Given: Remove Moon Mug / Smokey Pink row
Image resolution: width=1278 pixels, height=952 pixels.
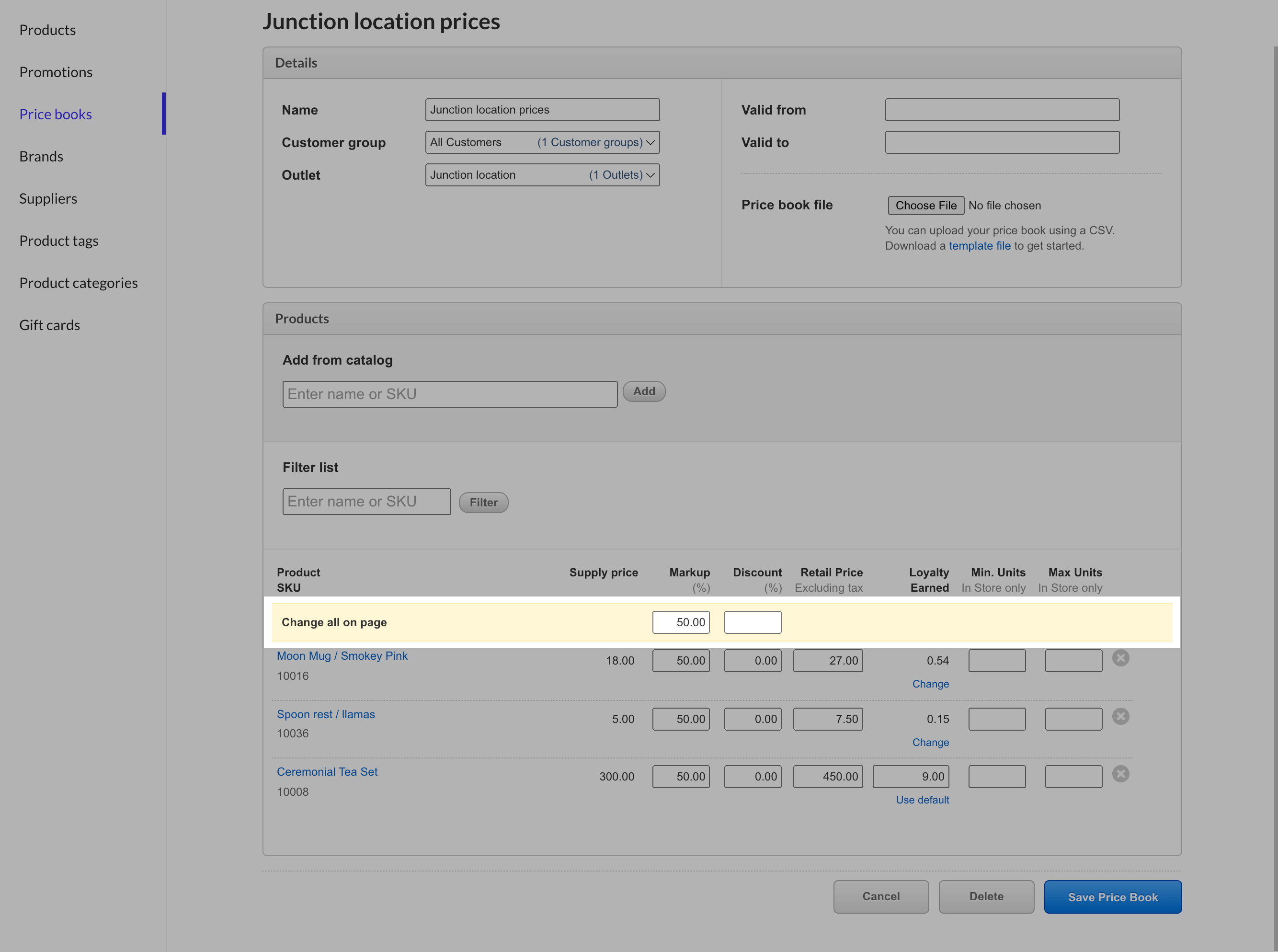Looking at the screenshot, I should pos(1120,657).
